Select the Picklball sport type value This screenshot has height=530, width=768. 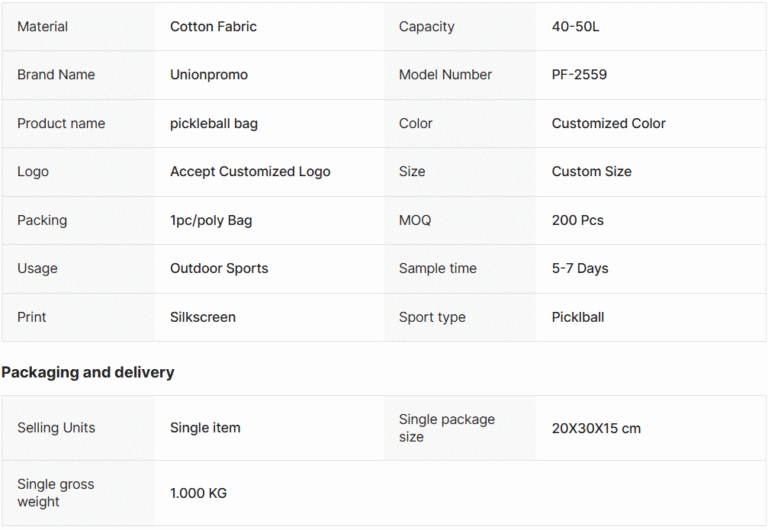point(577,317)
